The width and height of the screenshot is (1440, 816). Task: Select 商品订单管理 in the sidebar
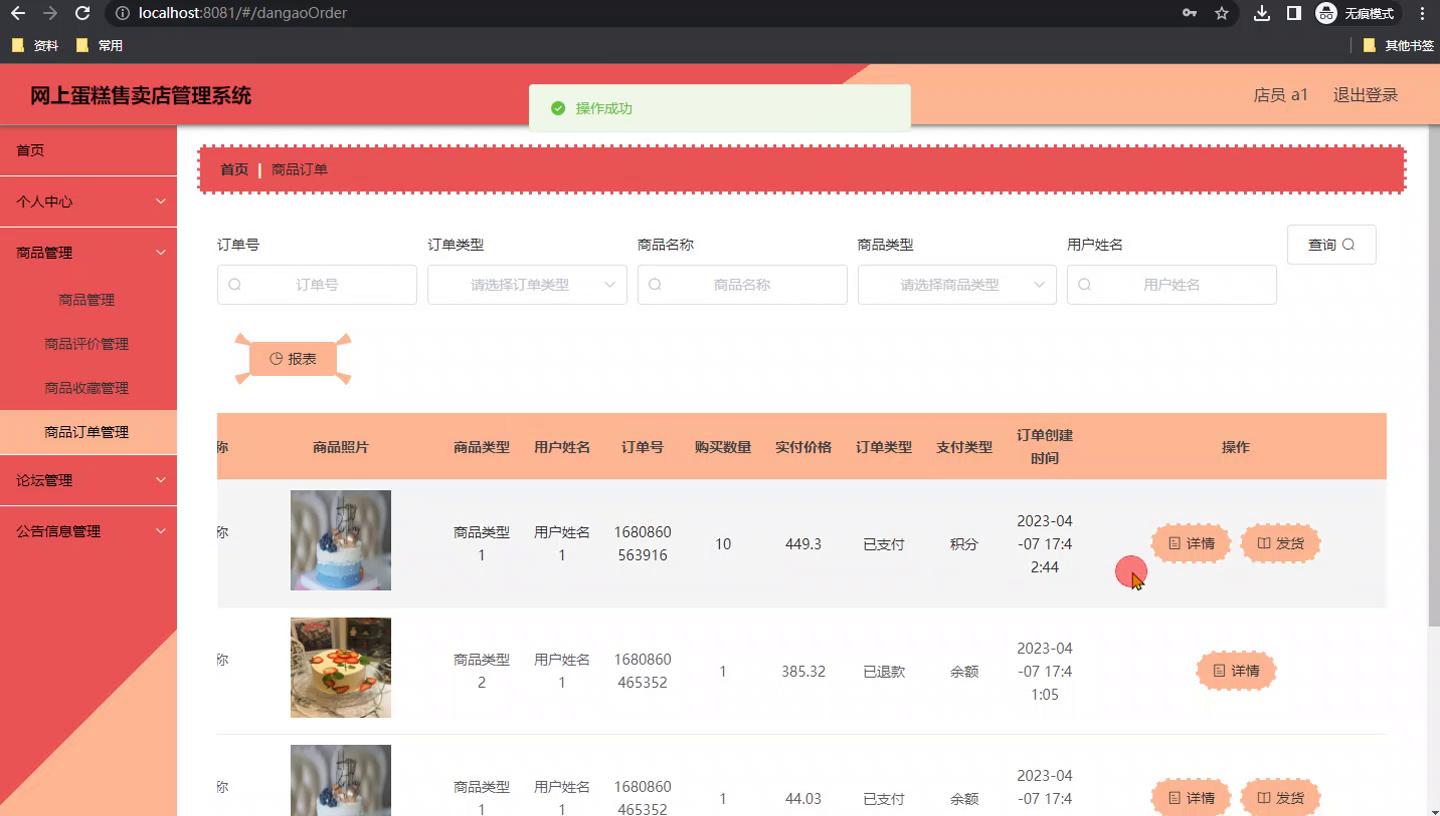pyautogui.click(x=88, y=432)
